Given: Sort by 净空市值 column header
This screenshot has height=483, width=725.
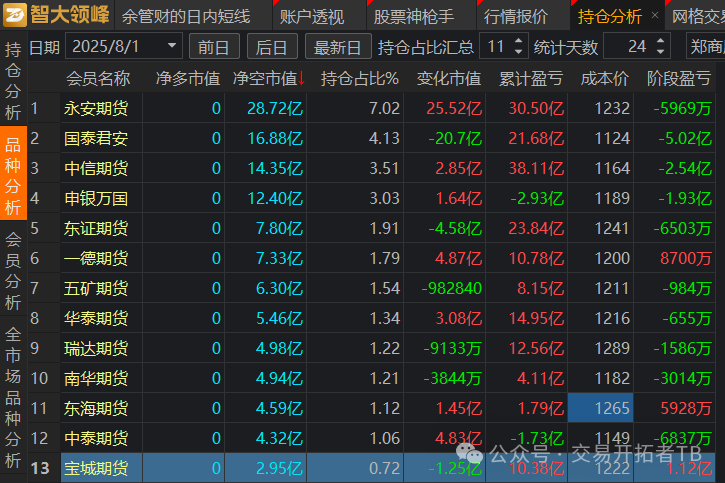Looking at the screenshot, I should [265, 79].
